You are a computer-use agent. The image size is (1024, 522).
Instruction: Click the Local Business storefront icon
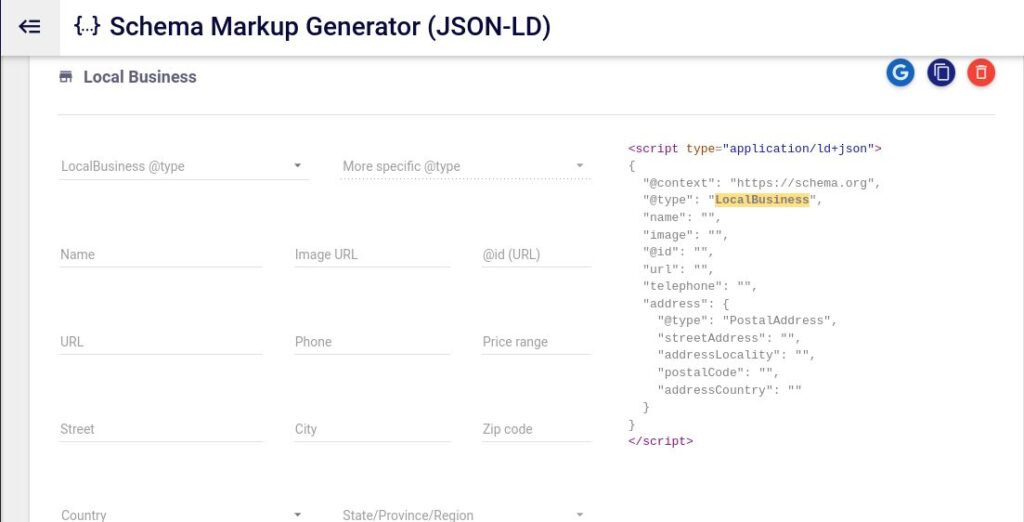point(65,77)
